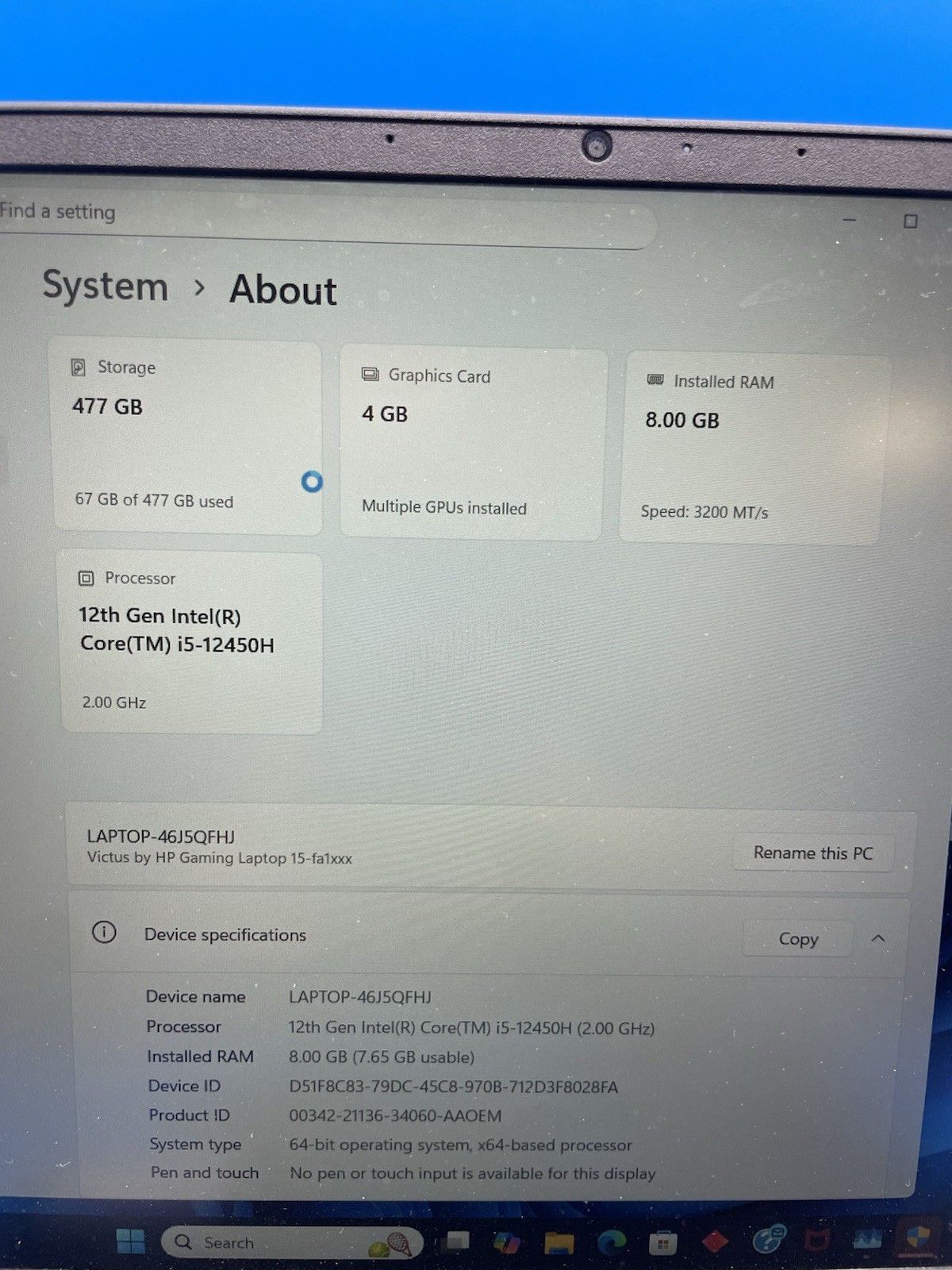Open the Windows Start menu
The image size is (952, 1270).
(x=130, y=1241)
